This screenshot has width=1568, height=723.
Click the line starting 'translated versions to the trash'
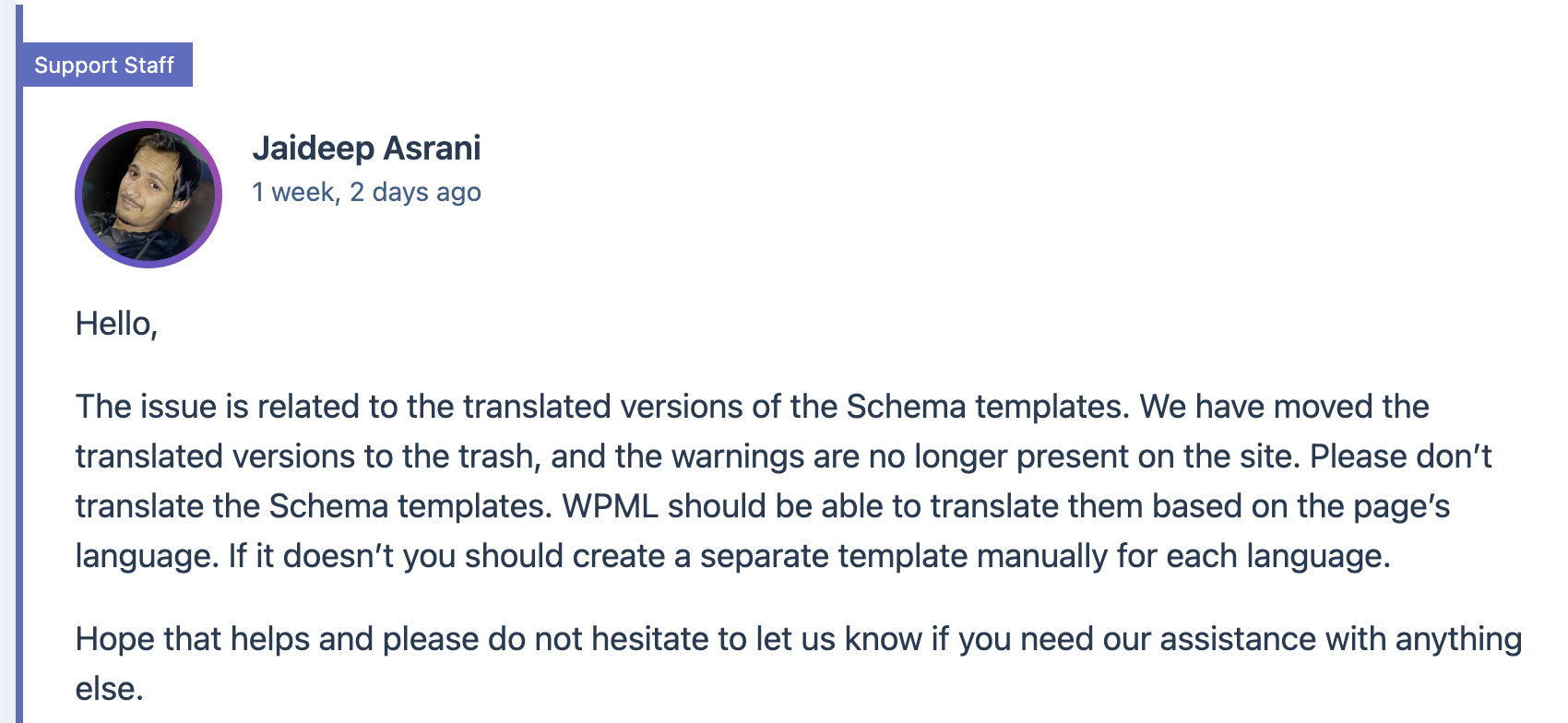783,456
